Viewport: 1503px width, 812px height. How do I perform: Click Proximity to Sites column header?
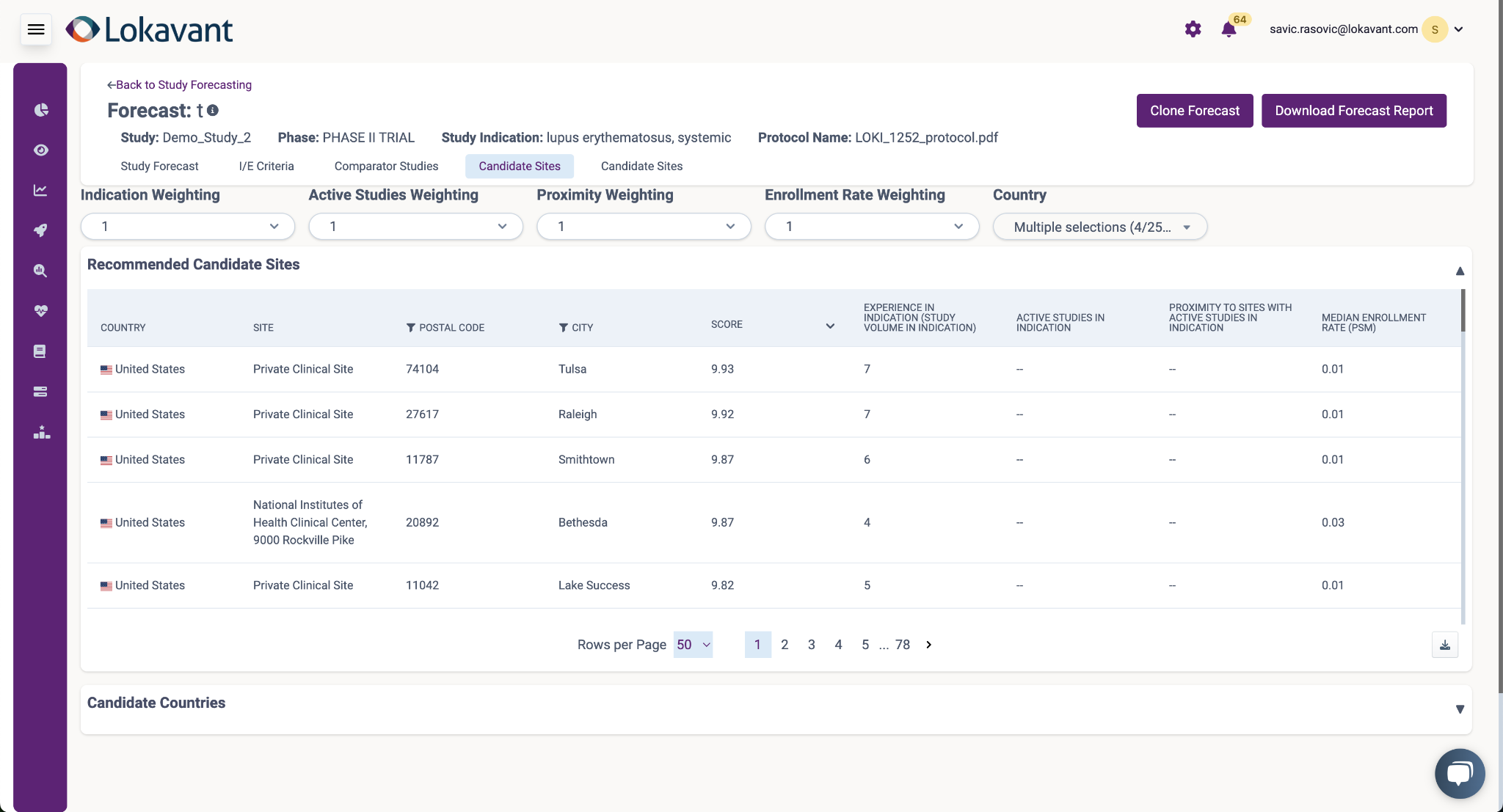tap(1230, 318)
